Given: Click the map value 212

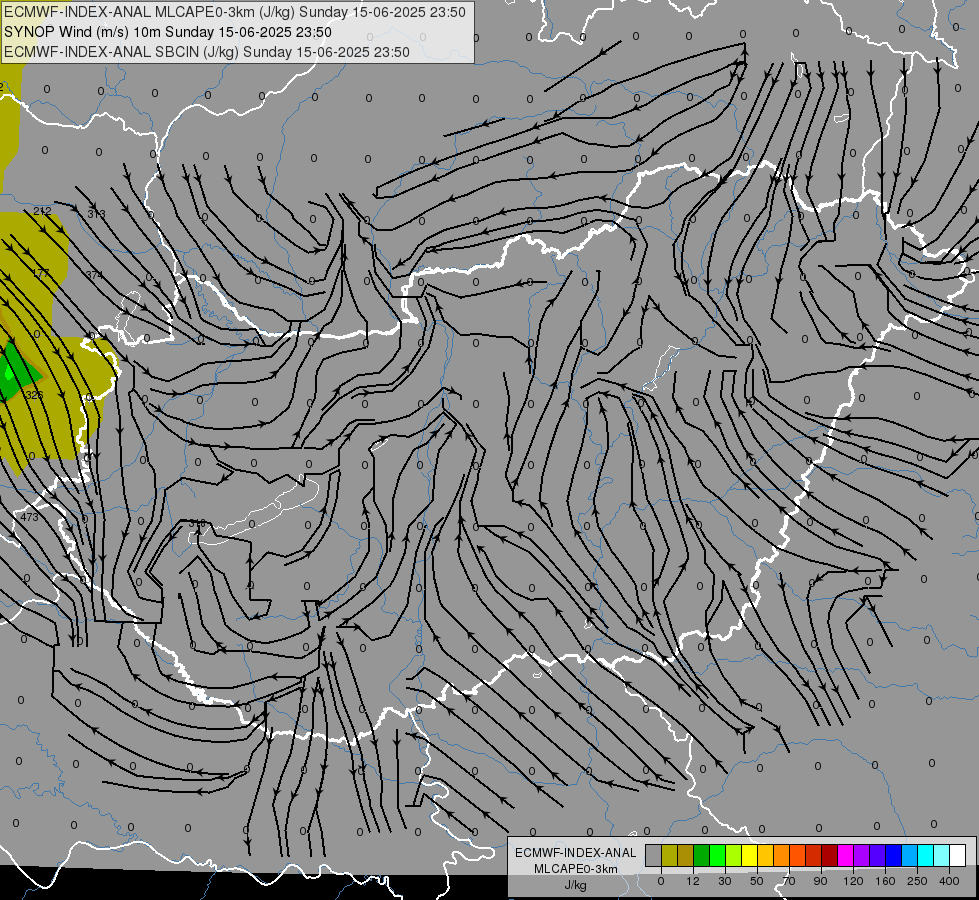Looking at the screenshot, I should (42, 211).
